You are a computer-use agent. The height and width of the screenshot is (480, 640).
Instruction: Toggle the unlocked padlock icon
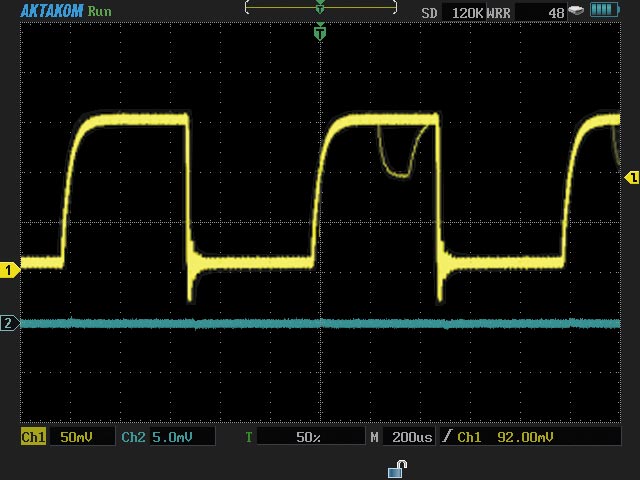click(x=397, y=468)
